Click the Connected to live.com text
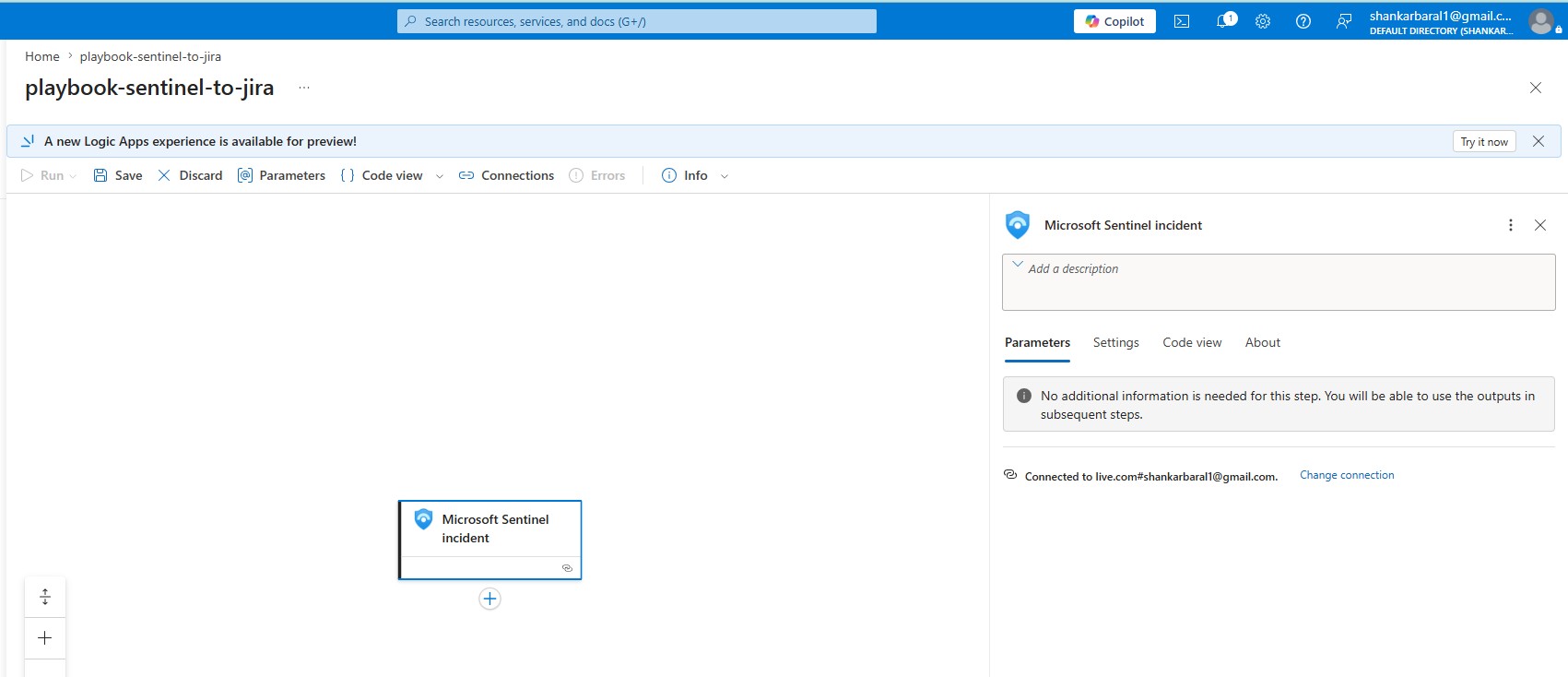Image resolution: width=1568 pixels, height=677 pixels. pyautogui.click(x=1150, y=477)
